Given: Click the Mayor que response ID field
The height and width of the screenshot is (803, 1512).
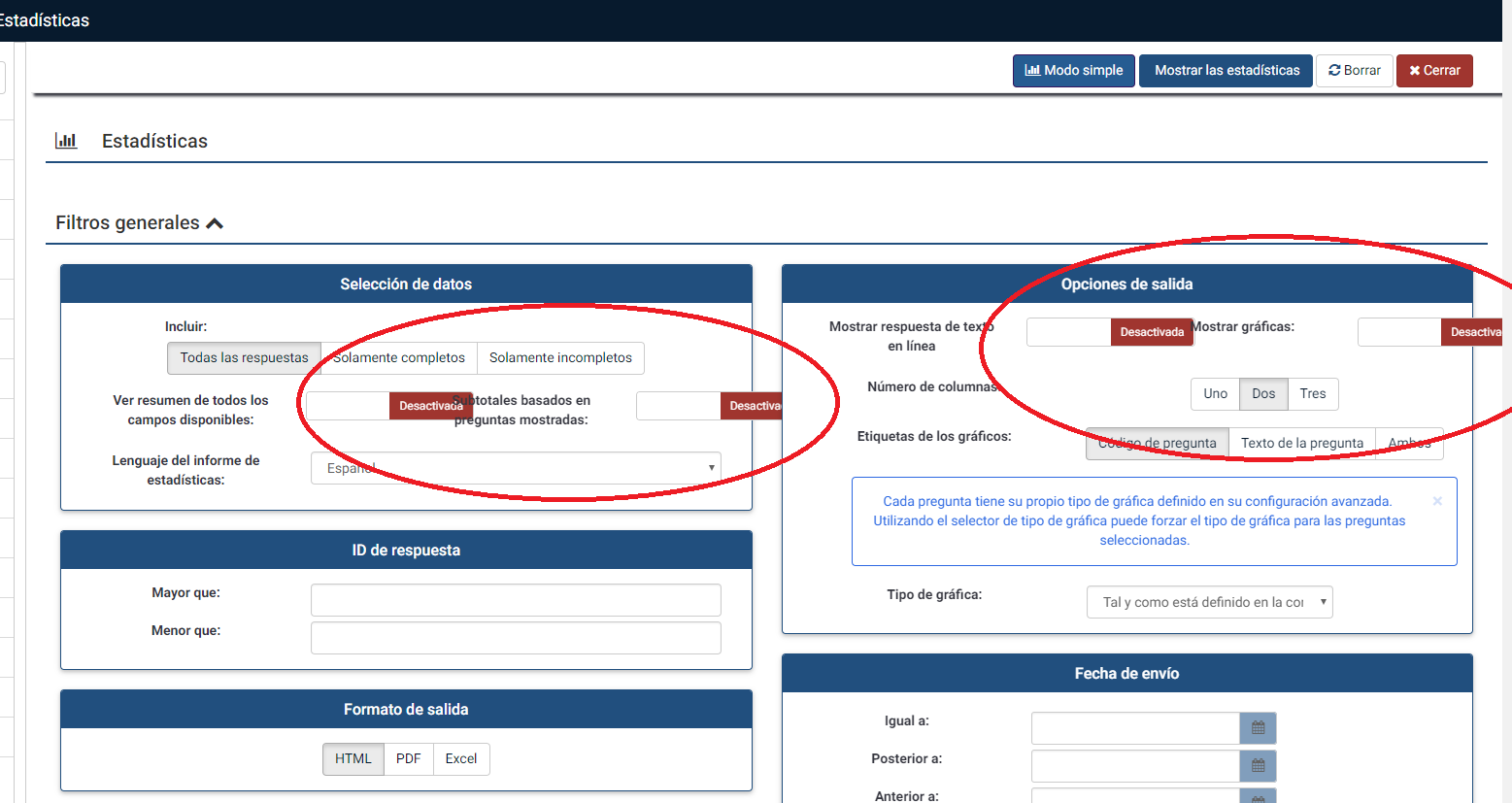Looking at the screenshot, I should click(516, 600).
